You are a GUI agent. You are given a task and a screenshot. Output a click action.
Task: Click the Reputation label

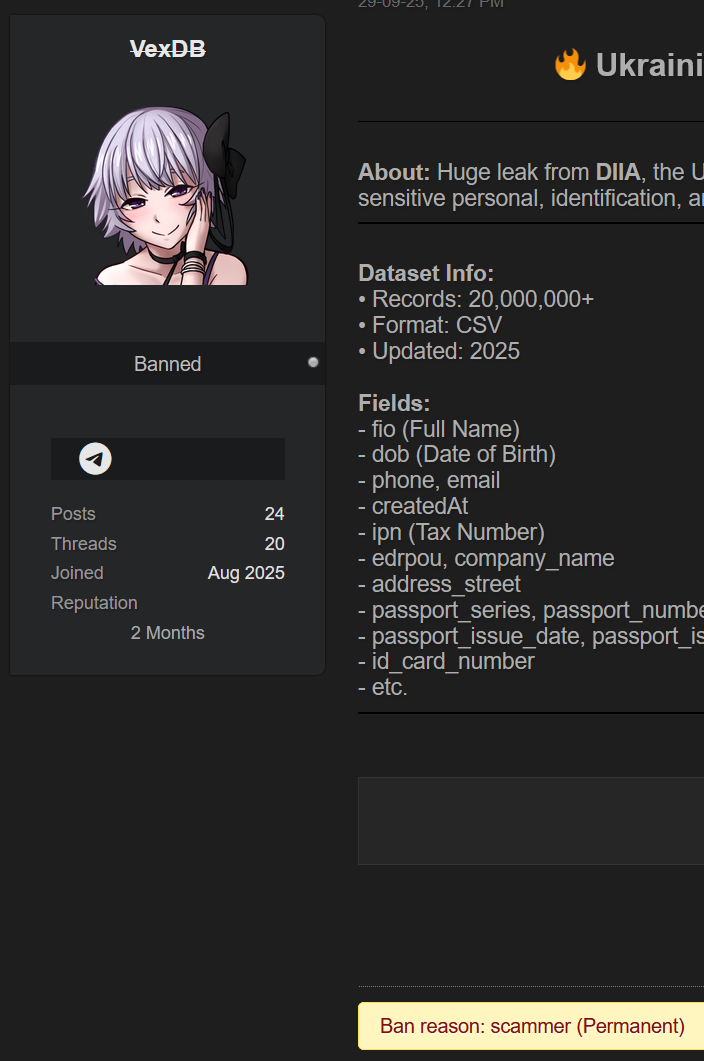(94, 603)
